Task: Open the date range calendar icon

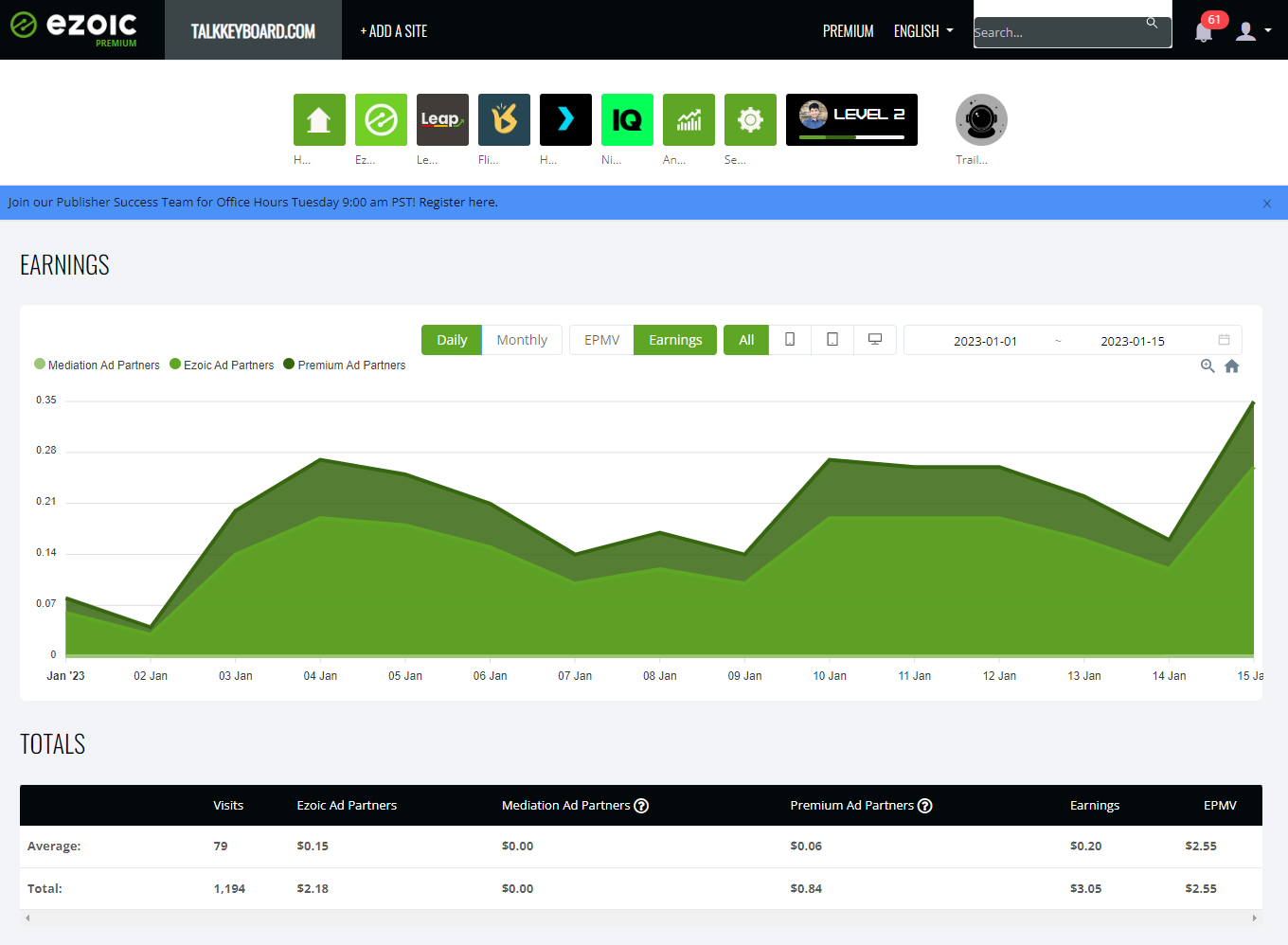Action: pos(1224,339)
